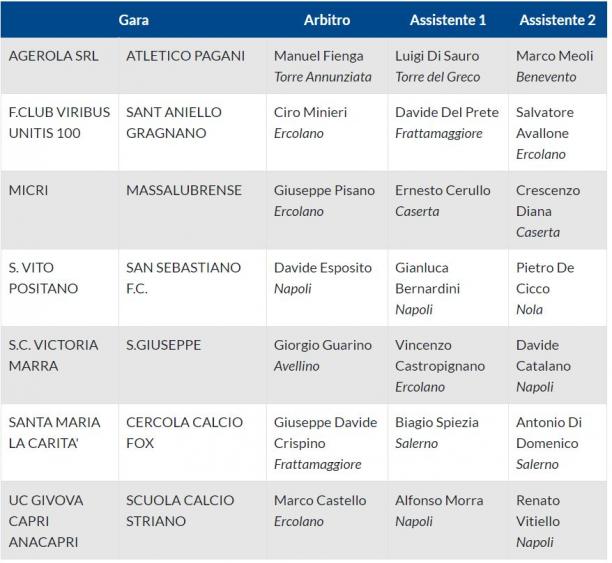Click the Gara column header
This screenshot has width=612, height=563.
134,20
